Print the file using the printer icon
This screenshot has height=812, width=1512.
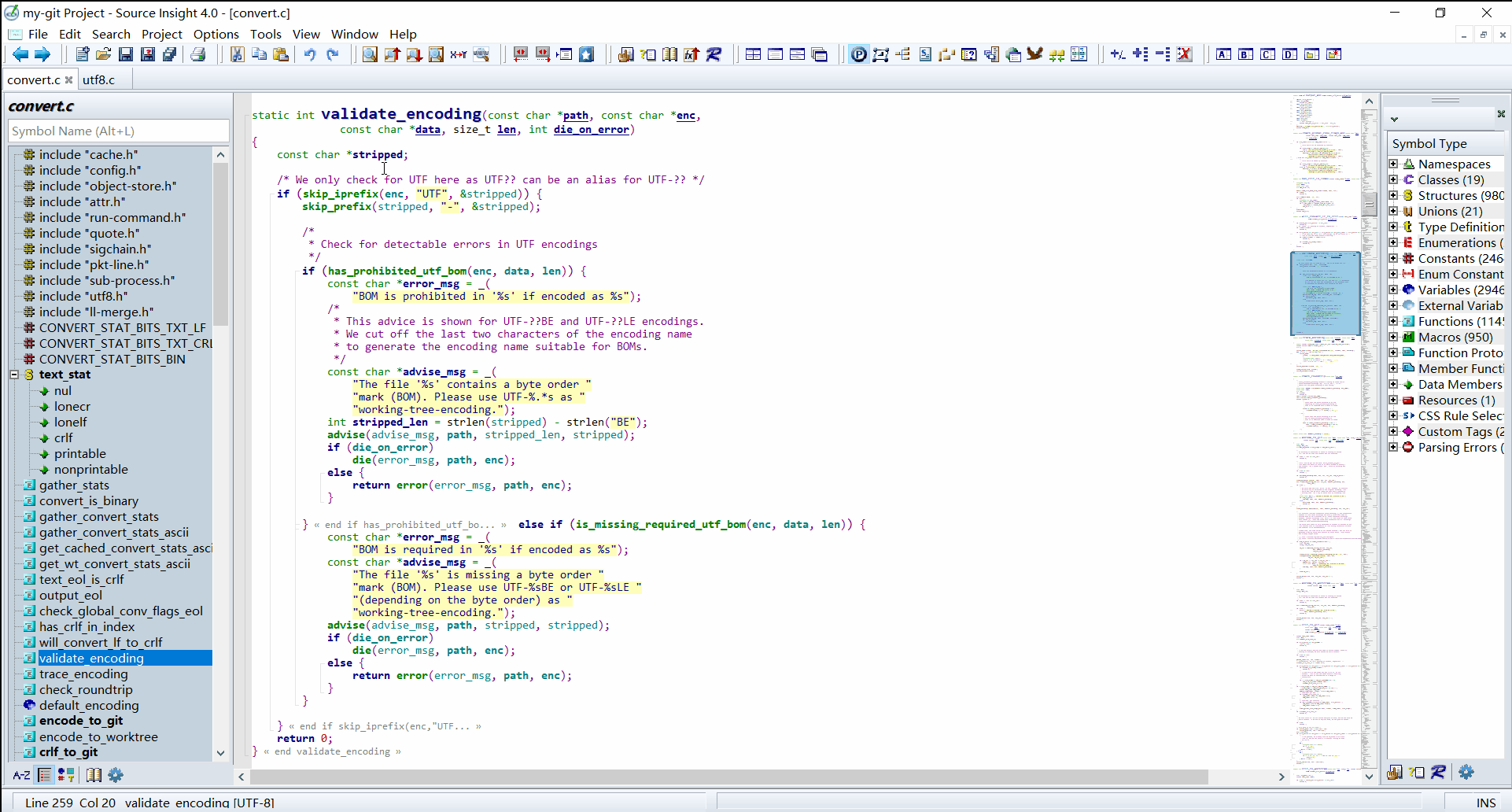click(198, 54)
